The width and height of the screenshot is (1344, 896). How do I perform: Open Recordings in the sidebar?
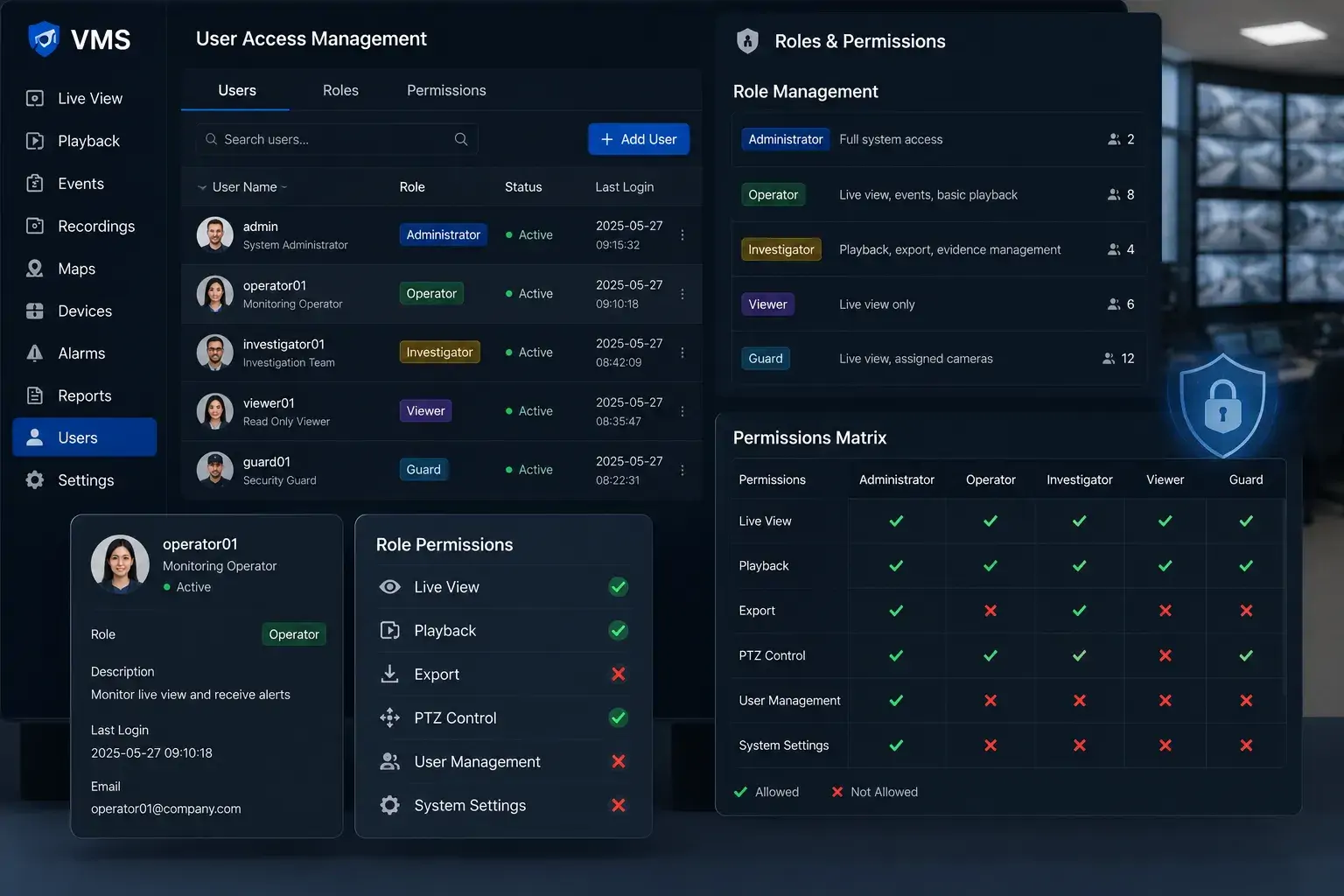click(84, 226)
